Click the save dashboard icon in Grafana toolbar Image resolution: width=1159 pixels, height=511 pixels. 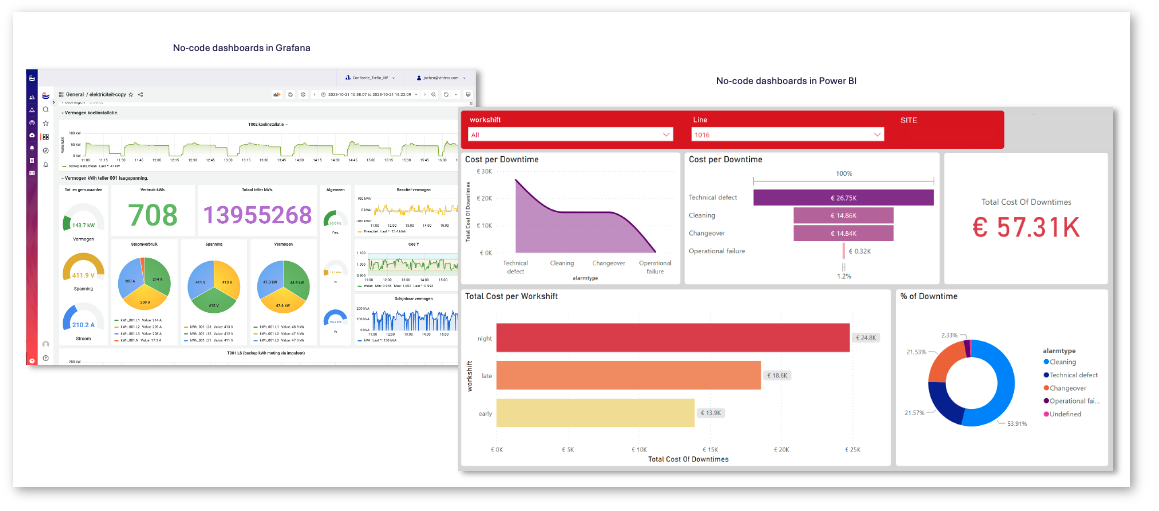pos(290,95)
